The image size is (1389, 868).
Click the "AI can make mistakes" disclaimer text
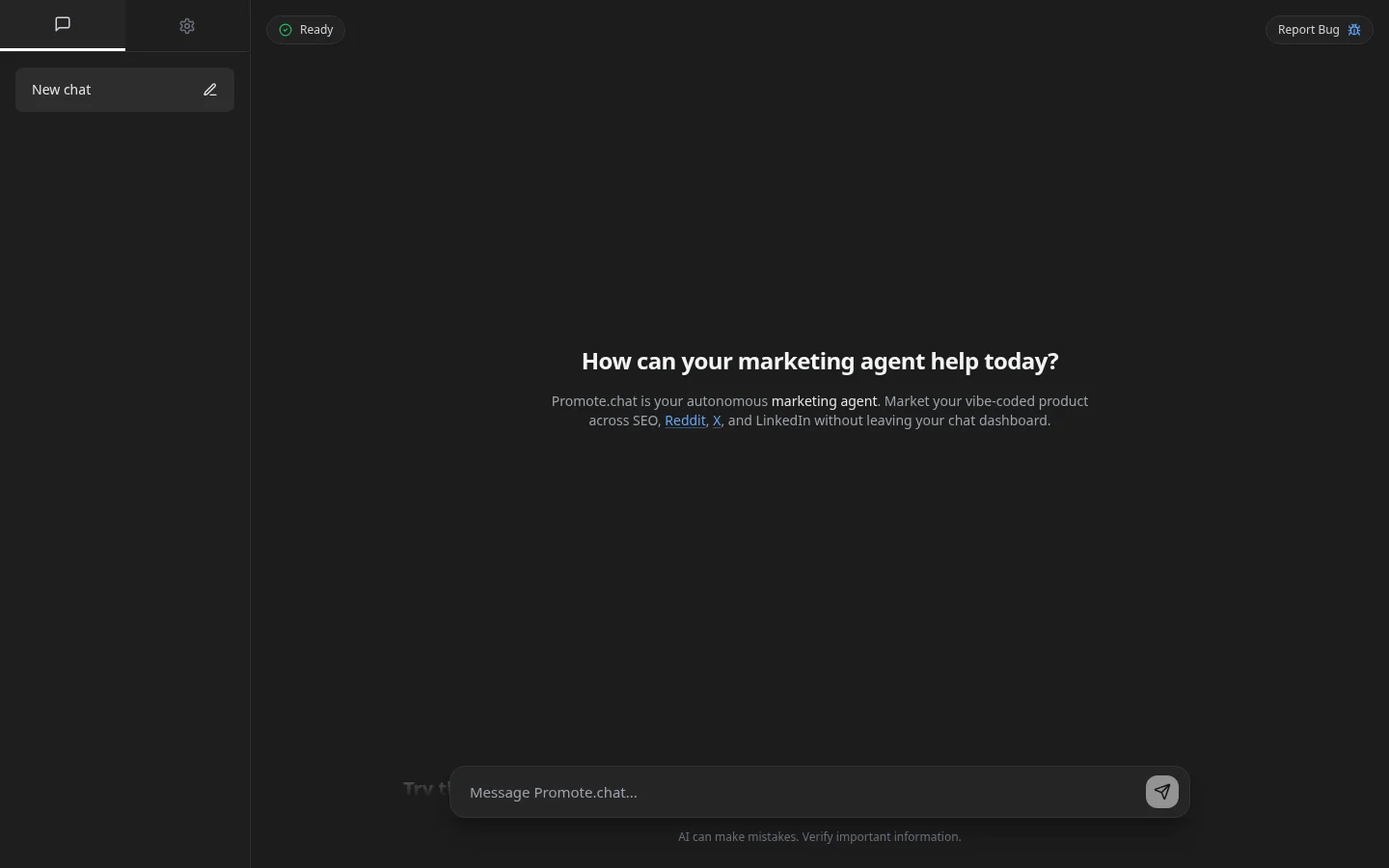(x=820, y=837)
